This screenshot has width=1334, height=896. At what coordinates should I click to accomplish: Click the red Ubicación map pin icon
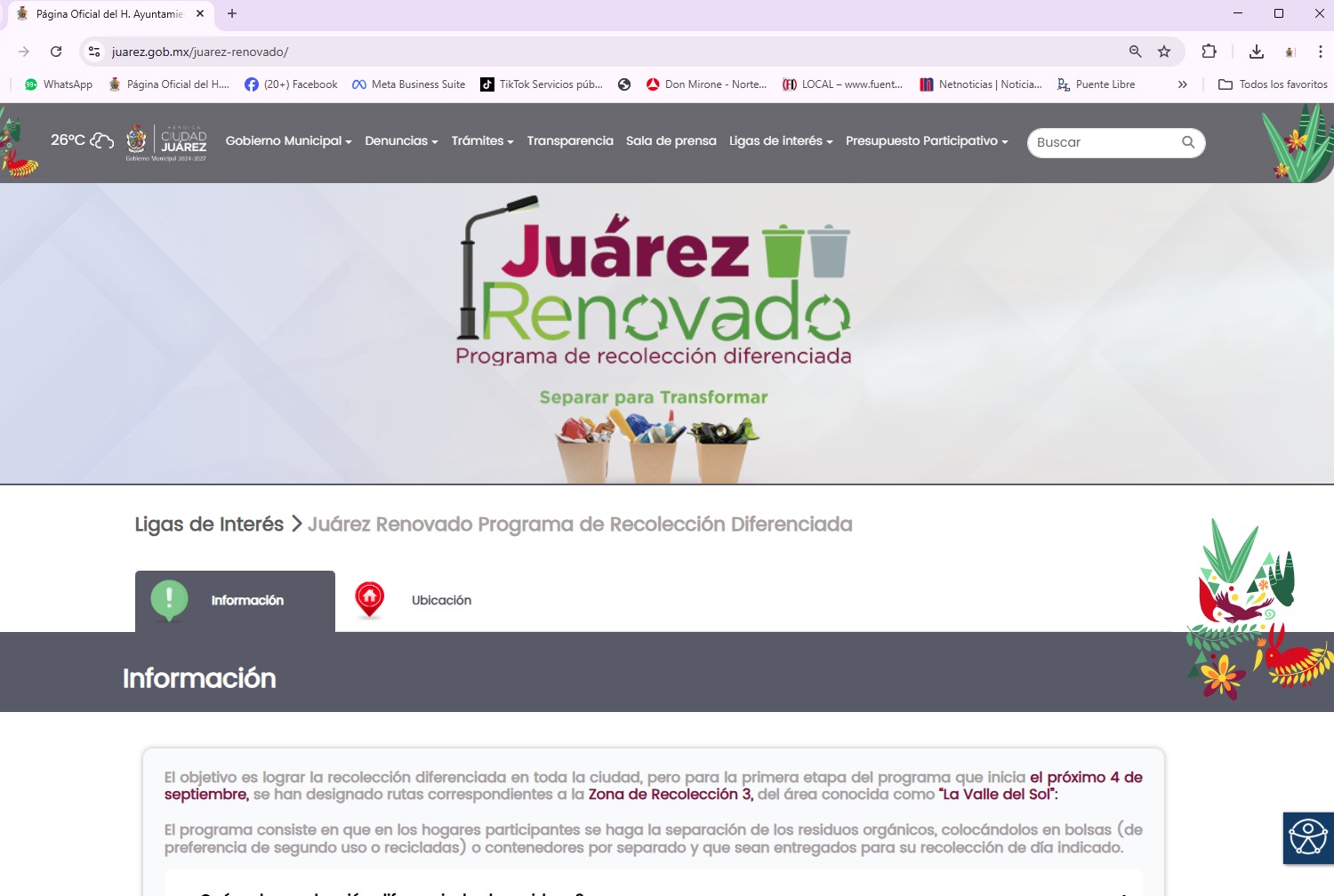(x=369, y=600)
